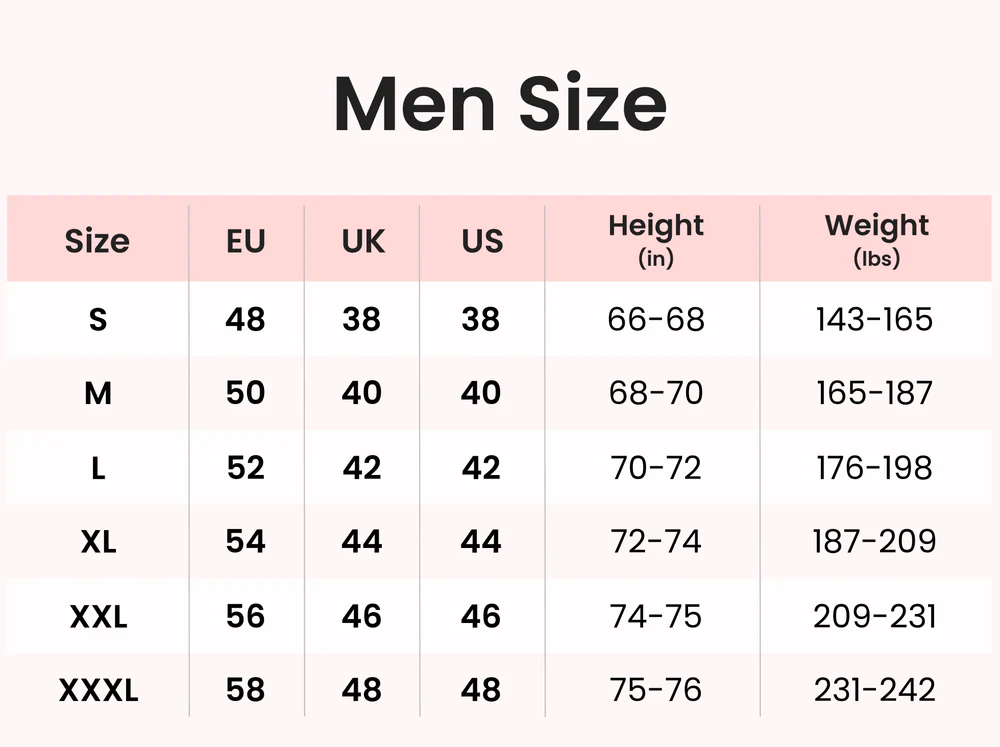Select EU value 50 in M row
The height and width of the screenshot is (747, 1000).
pos(245,394)
